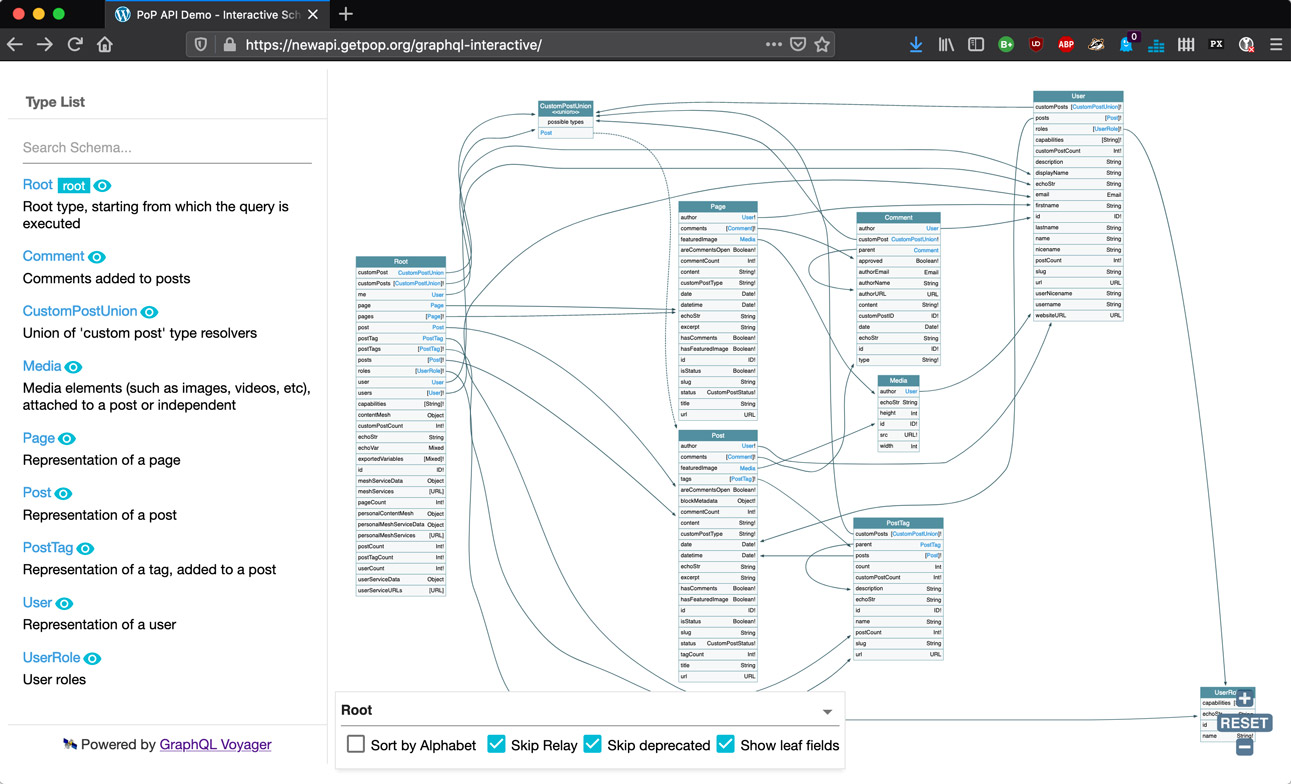Focus CustomPostUnion type with eye icon

[x=149, y=312]
